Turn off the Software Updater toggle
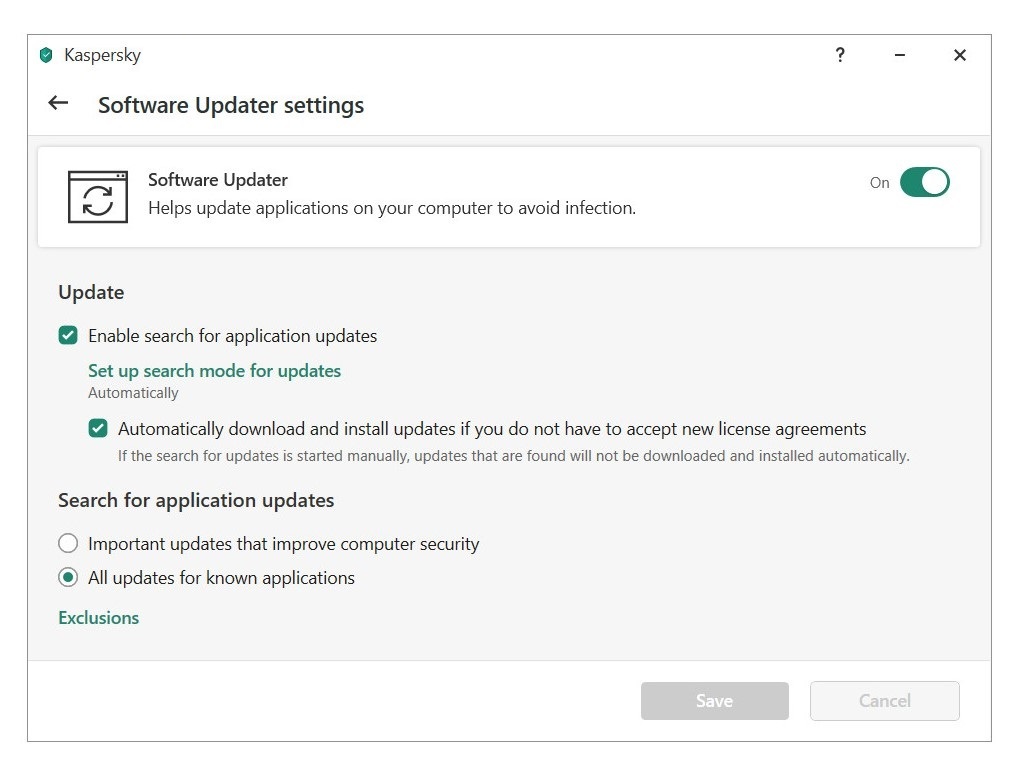1017x765 pixels. [924, 182]
